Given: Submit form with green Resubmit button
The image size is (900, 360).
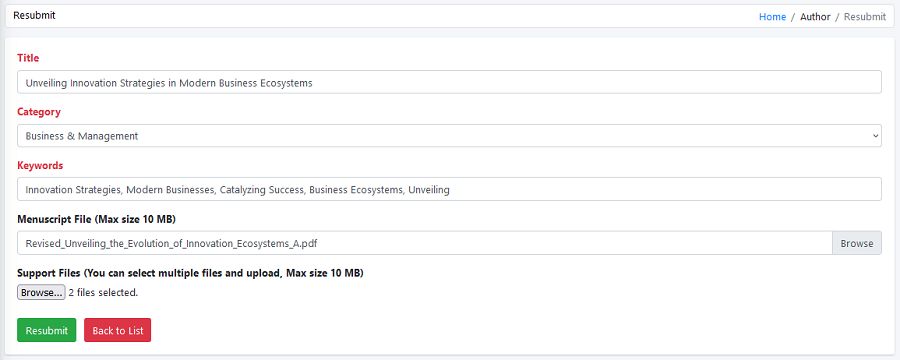Looking at the screenshot, I should point(46,330).
